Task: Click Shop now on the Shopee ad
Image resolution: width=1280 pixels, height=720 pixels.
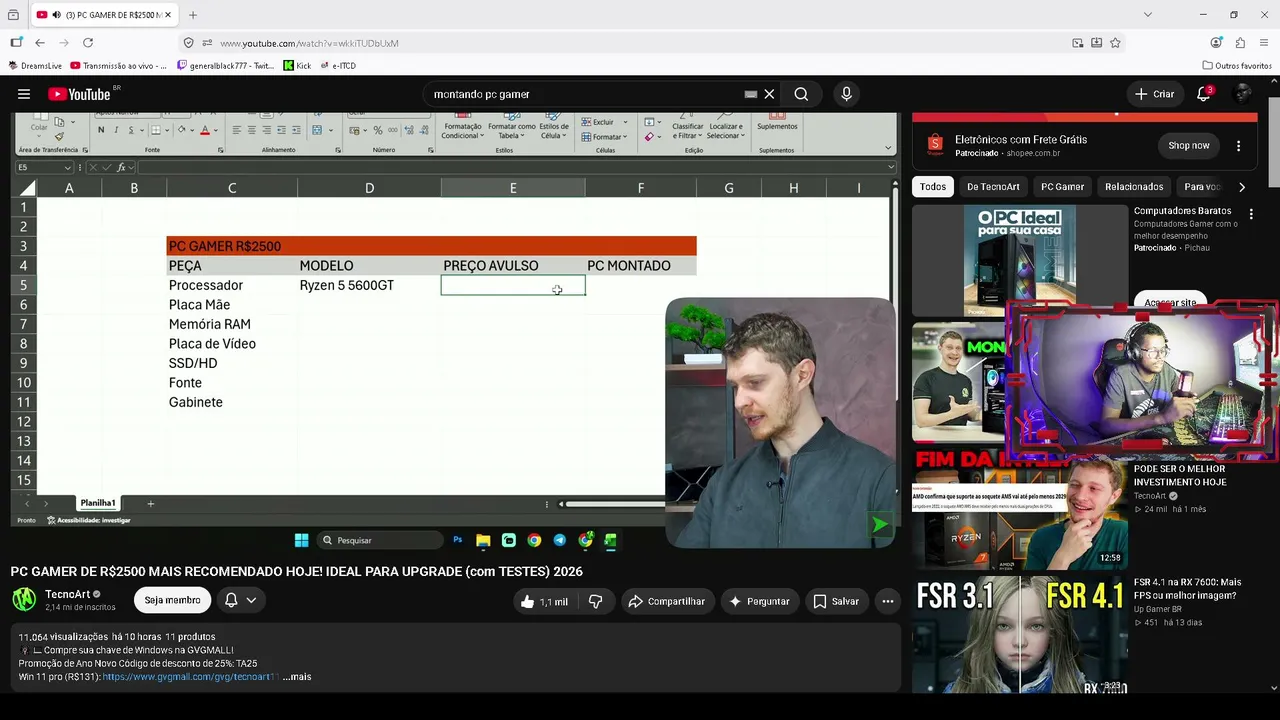Action: [1189, 146]
